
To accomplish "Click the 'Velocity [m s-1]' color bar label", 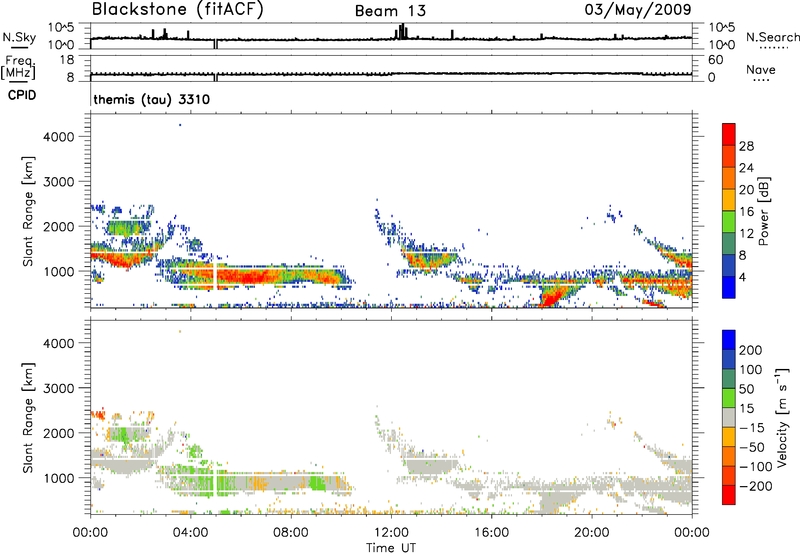I will coord(782,417).
